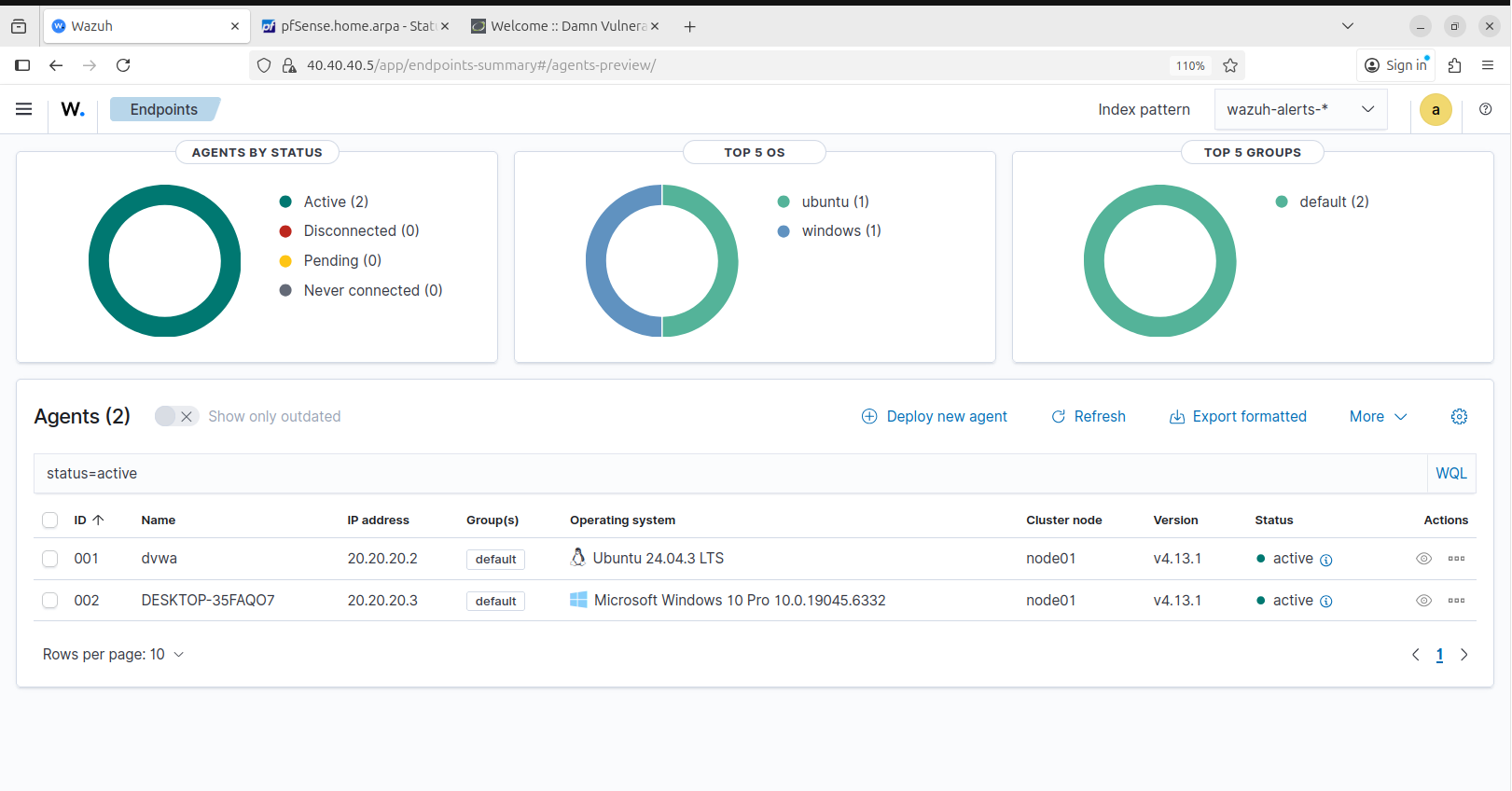Reload the page with the browser reload icon
The height and width of the screenshot is (791, 1512).
[123, 65]
